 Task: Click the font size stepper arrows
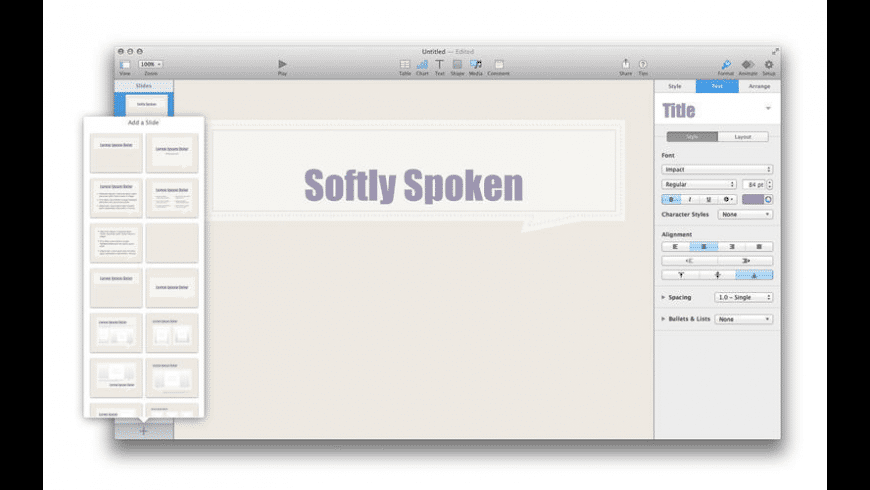(x=770, y=184)
